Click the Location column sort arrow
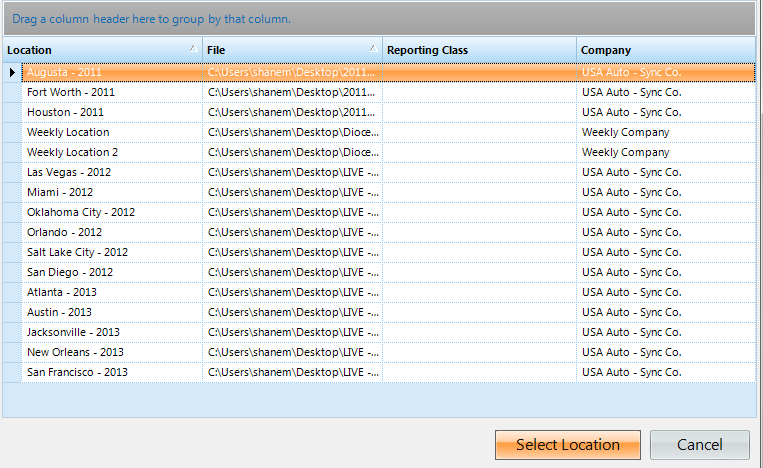The width and height of the screenshot is (763, 468). pyautogui.click(x=193, y=48)
